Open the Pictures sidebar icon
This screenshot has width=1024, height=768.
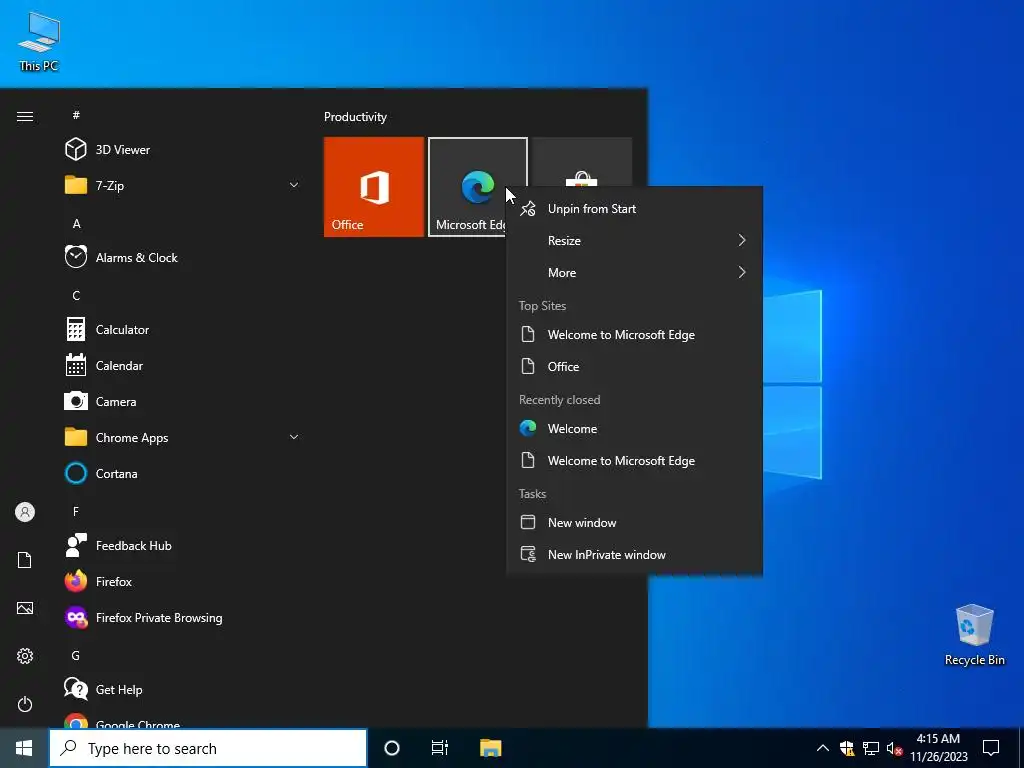(x=25, y=608)
